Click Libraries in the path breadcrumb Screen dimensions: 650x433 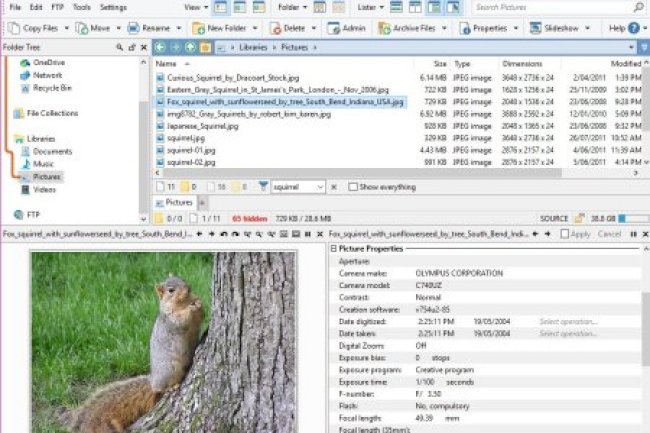253,48
